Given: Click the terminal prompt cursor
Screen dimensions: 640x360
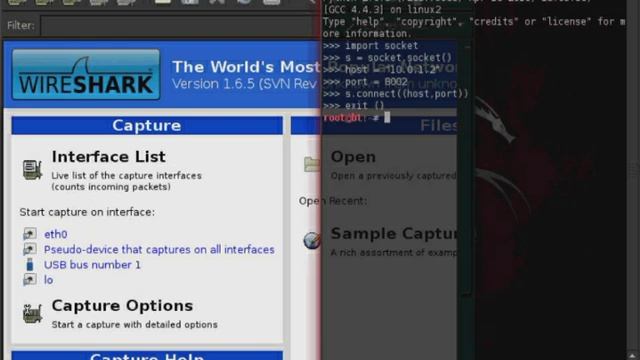Looking at the screenshot, I should click(387, 118).
